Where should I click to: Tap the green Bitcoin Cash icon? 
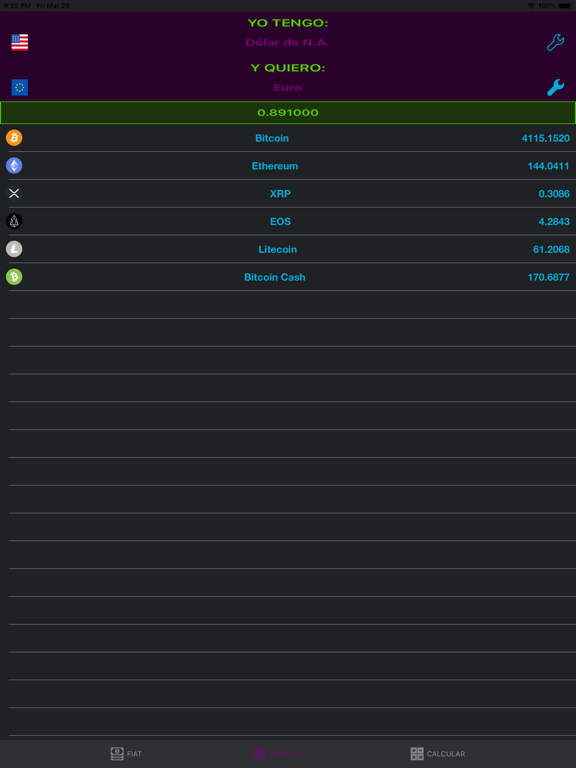point(14,277)
